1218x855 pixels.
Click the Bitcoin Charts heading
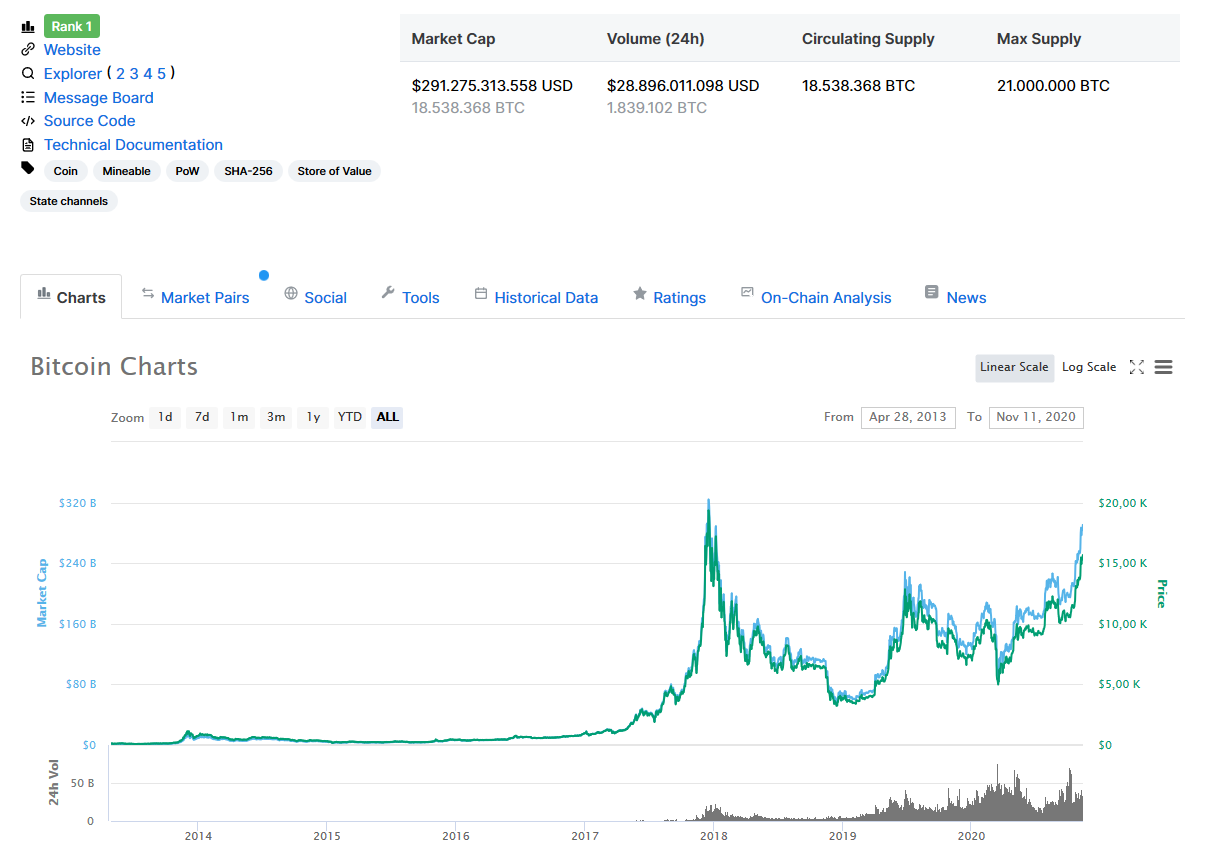[x=114, y=366]
